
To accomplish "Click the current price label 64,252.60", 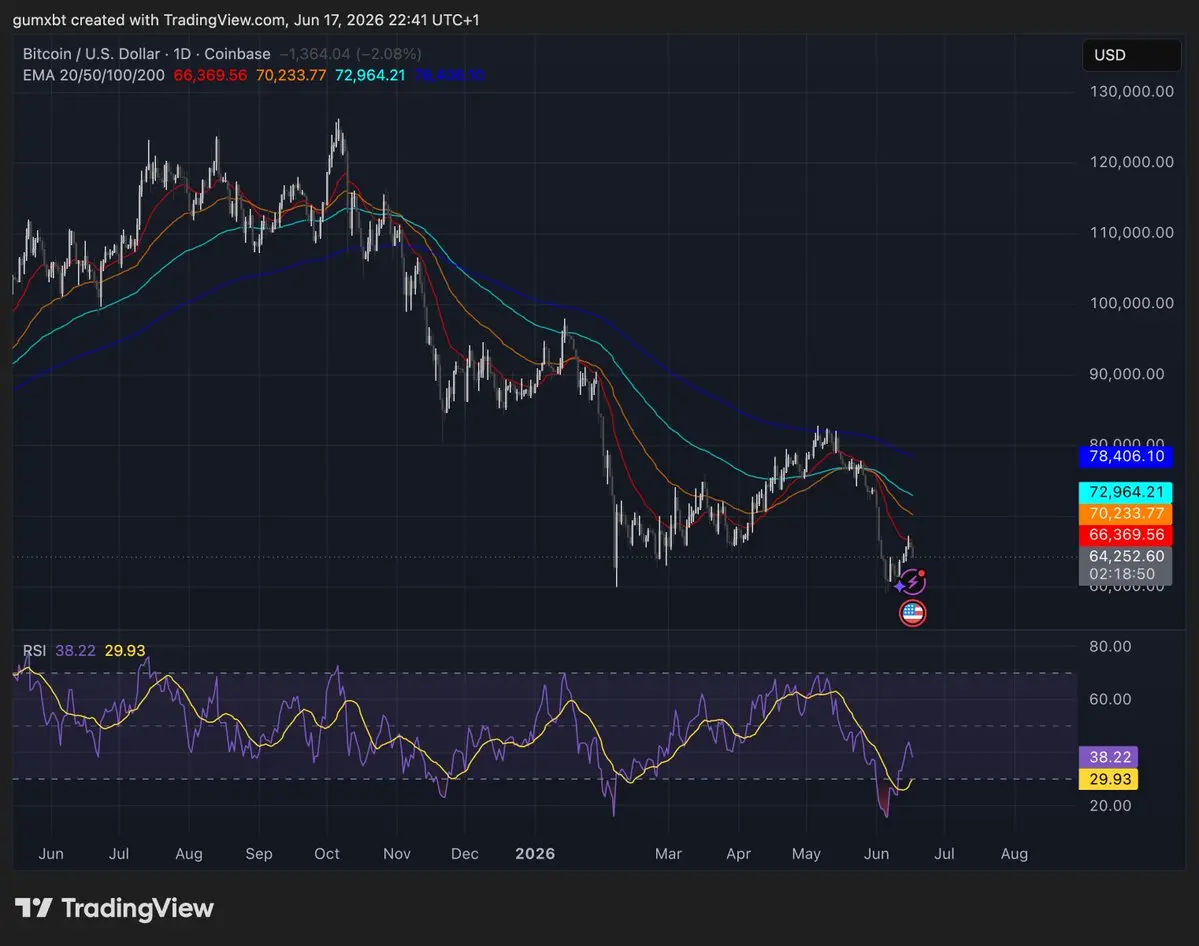I will pyautogui.click(x=1126, y=557).
